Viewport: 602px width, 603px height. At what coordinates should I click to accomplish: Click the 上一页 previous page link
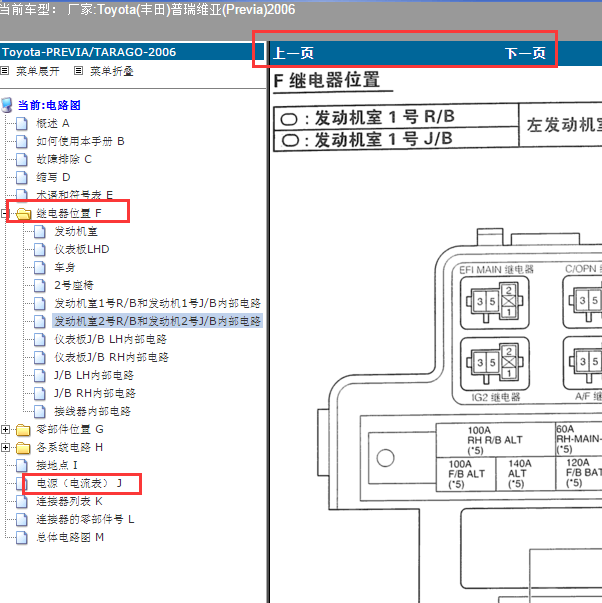coord(293,53)
